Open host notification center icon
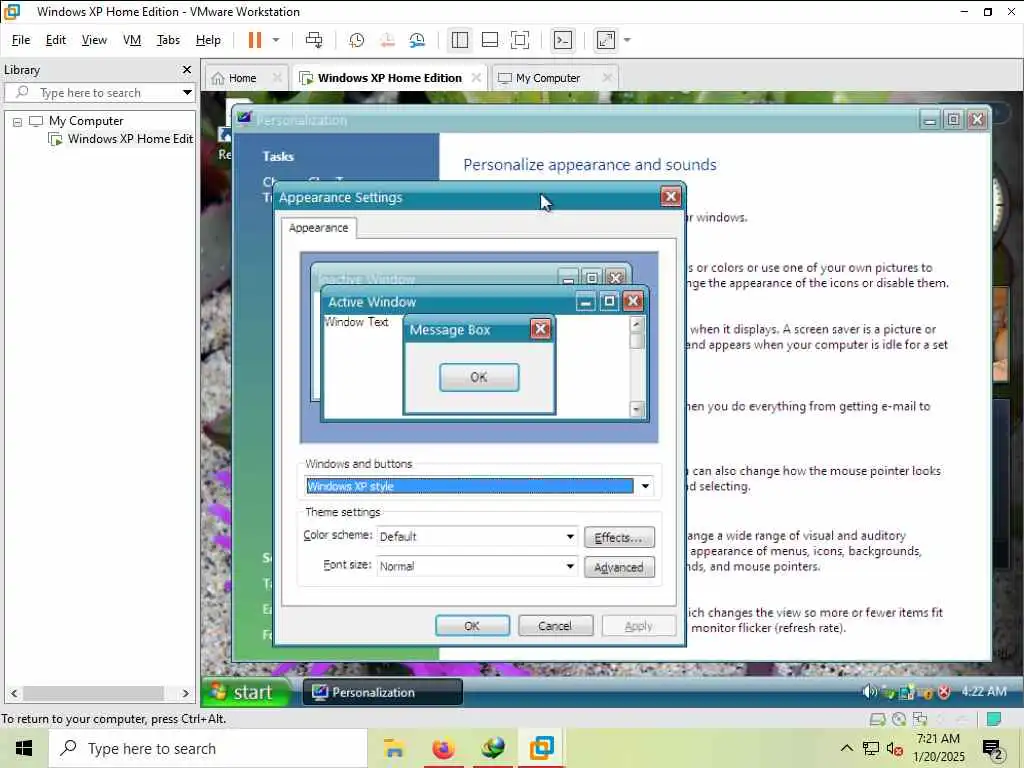 tap(992, 748)
